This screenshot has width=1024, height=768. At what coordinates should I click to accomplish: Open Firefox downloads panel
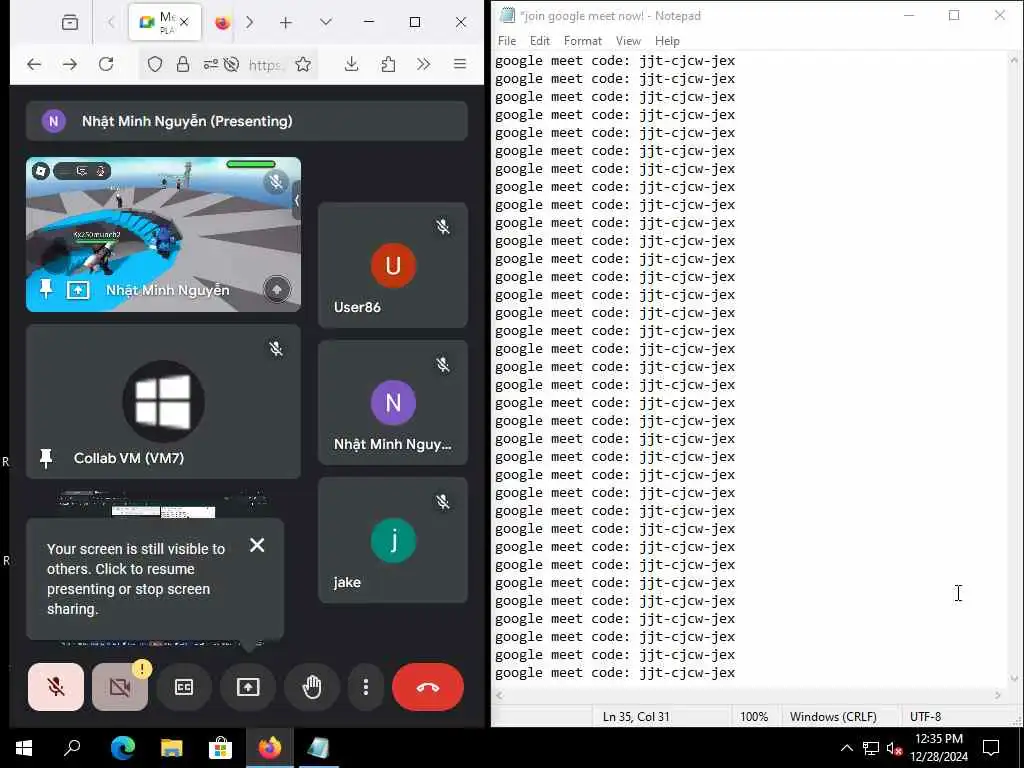351,64
